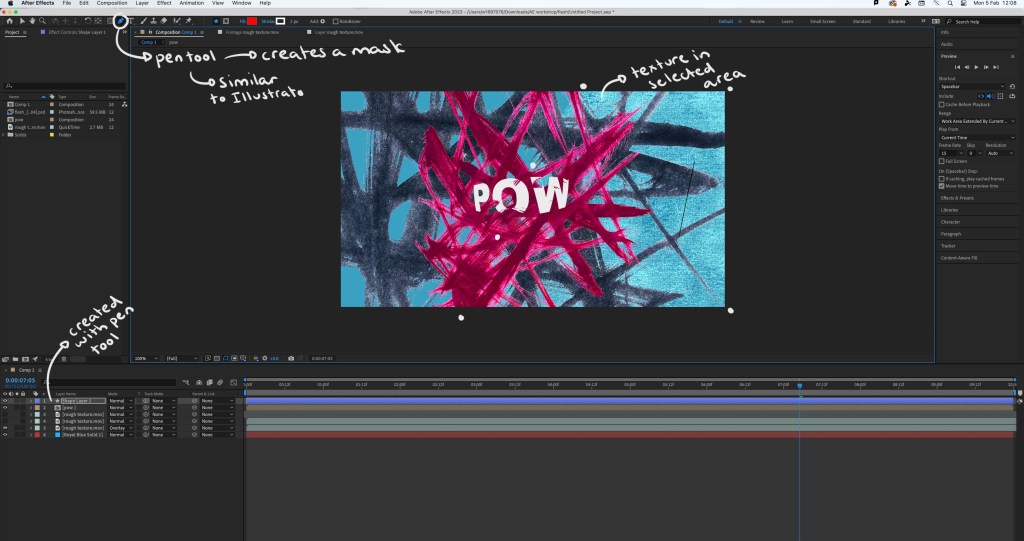This screenshot has height=541, width=1024.
Task: Open the Composition menu
Action: [x=112, y=4]
